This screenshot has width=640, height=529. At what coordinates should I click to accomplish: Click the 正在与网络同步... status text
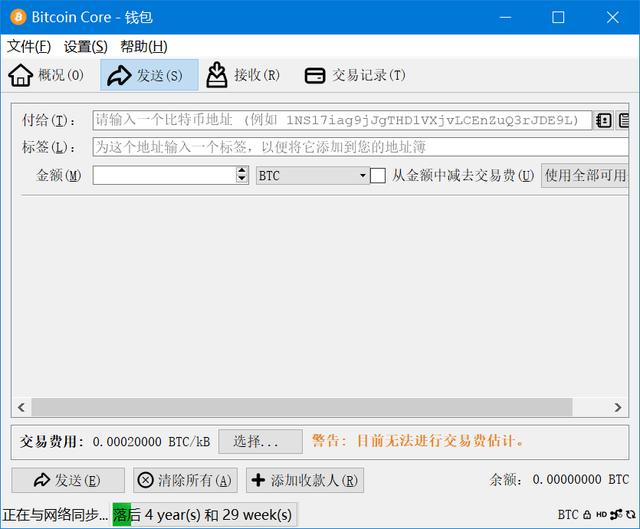(x=55, y=515)
